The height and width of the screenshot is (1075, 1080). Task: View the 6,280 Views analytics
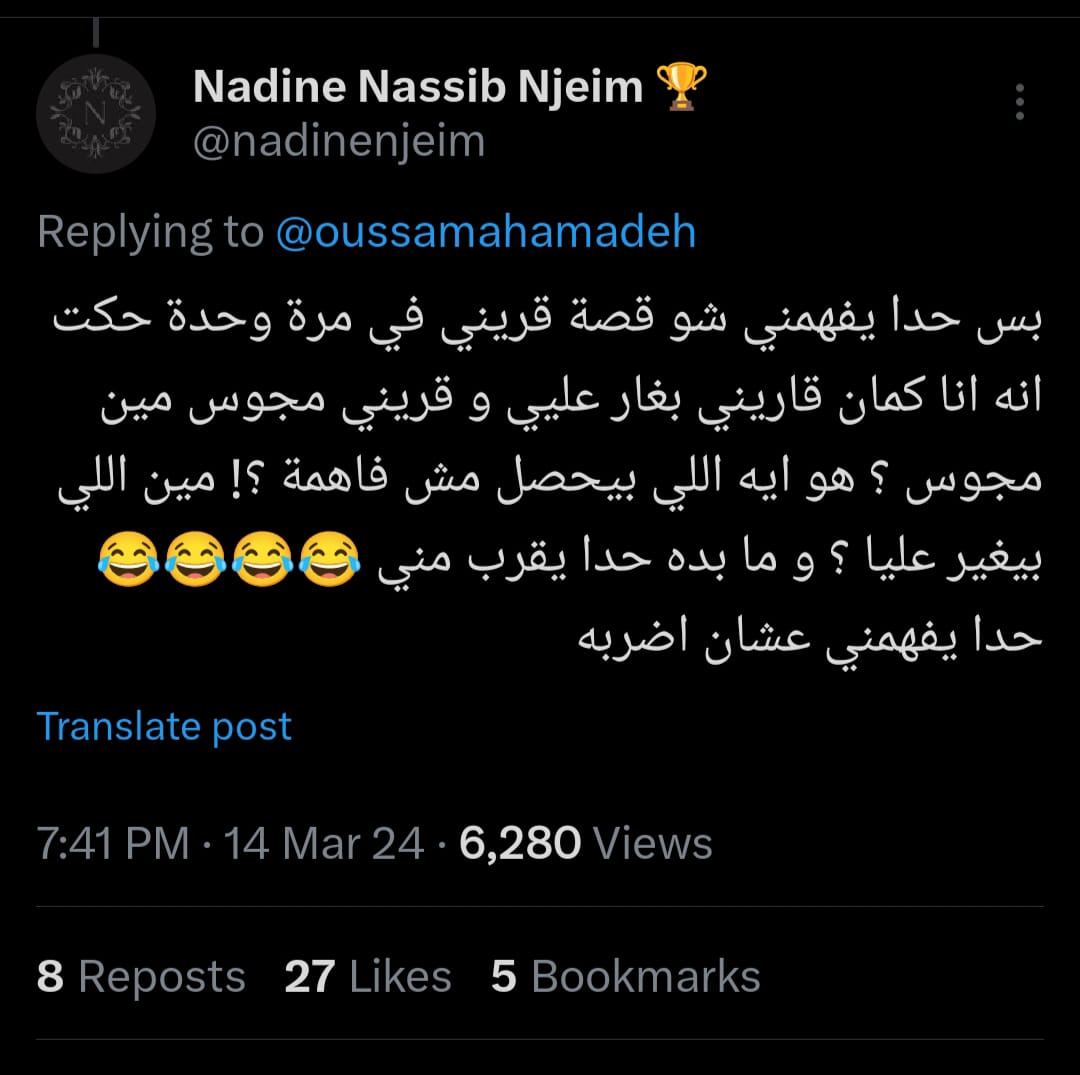click(586, 844)
